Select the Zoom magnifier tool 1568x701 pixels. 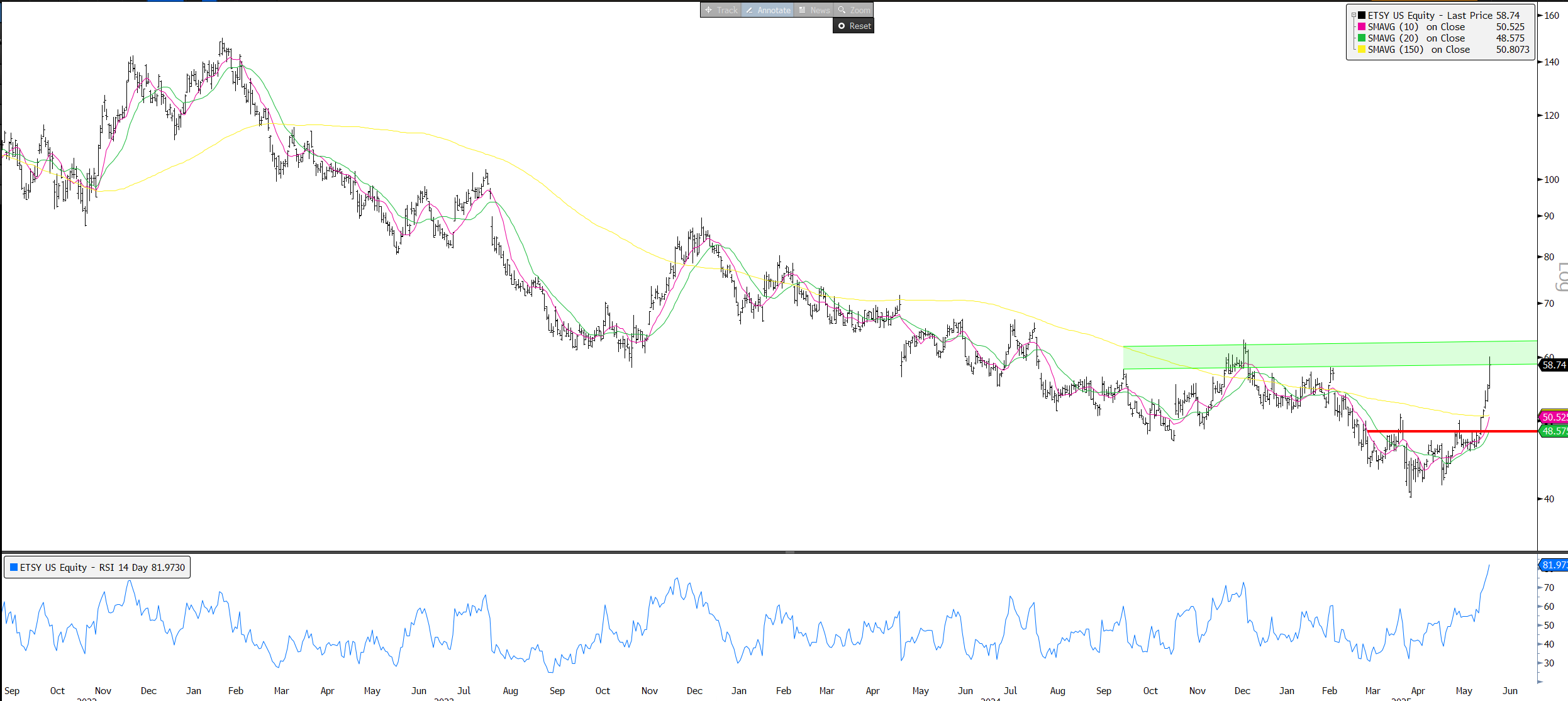pyautogui.click(x=855, y=10)
